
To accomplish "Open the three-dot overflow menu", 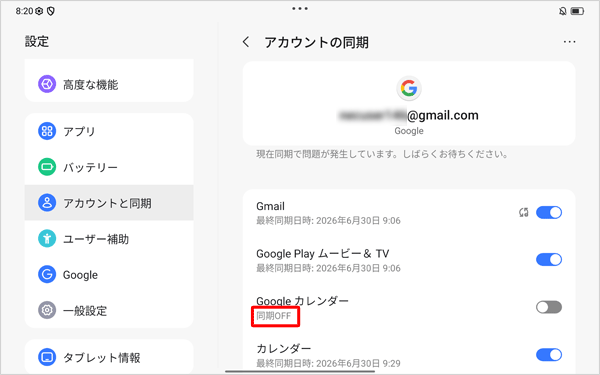I will pyautogui.click(x=569, y=42).
